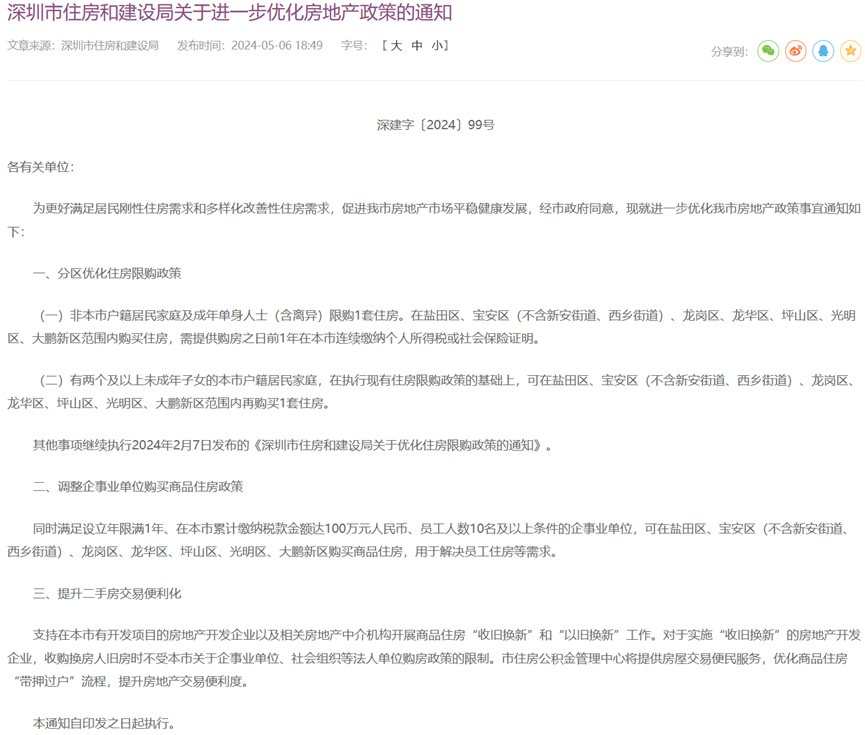Click the purple notice title heading

[x=229, y=13]
